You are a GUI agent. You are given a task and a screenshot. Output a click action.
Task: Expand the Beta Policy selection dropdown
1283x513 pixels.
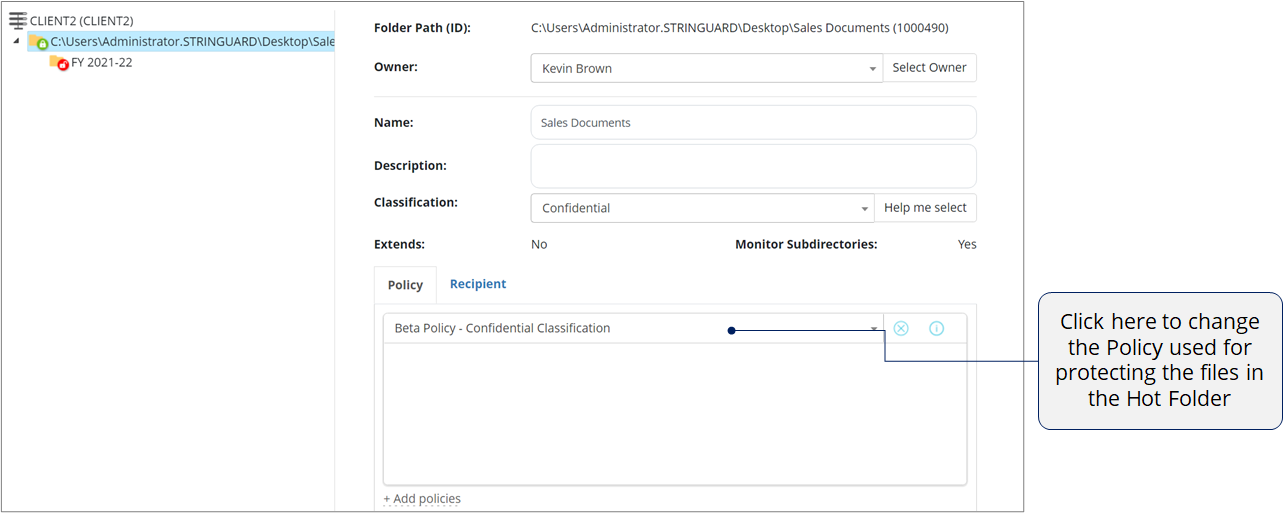coord(633,328)
